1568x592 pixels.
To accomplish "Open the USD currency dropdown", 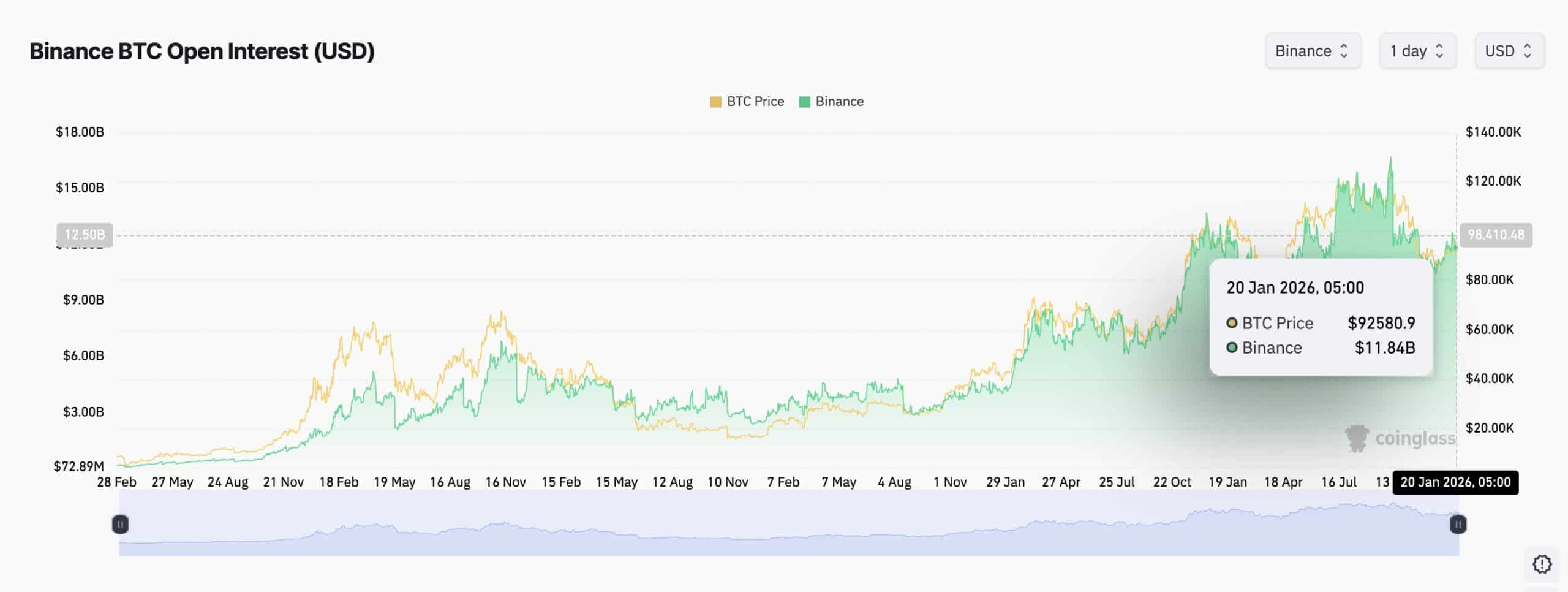I will [1509, 51].
